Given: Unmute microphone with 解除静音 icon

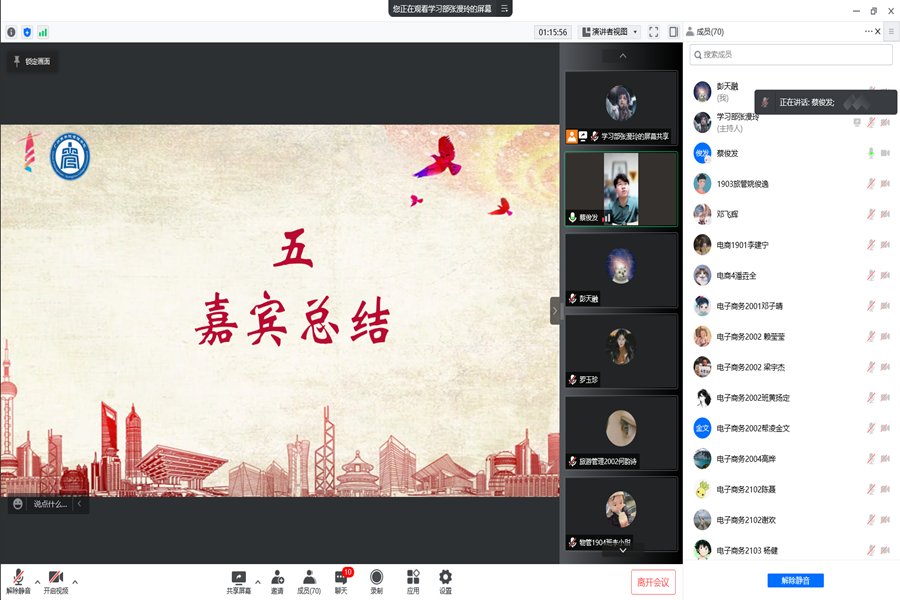Looking at the screenshot, I should pos(18,579).
